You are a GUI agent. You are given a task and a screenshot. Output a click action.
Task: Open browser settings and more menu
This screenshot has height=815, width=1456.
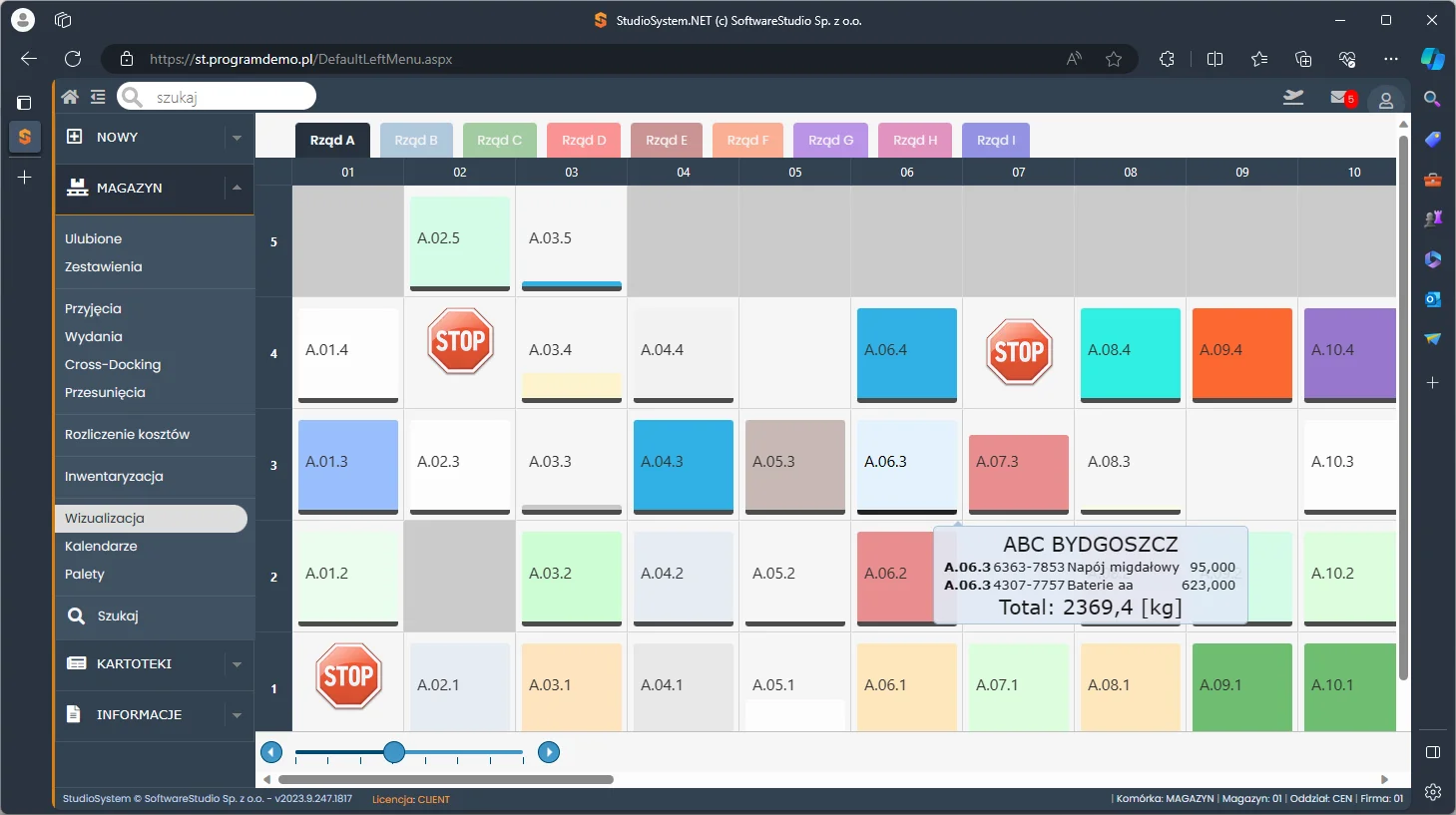(x=1391, y=59)
